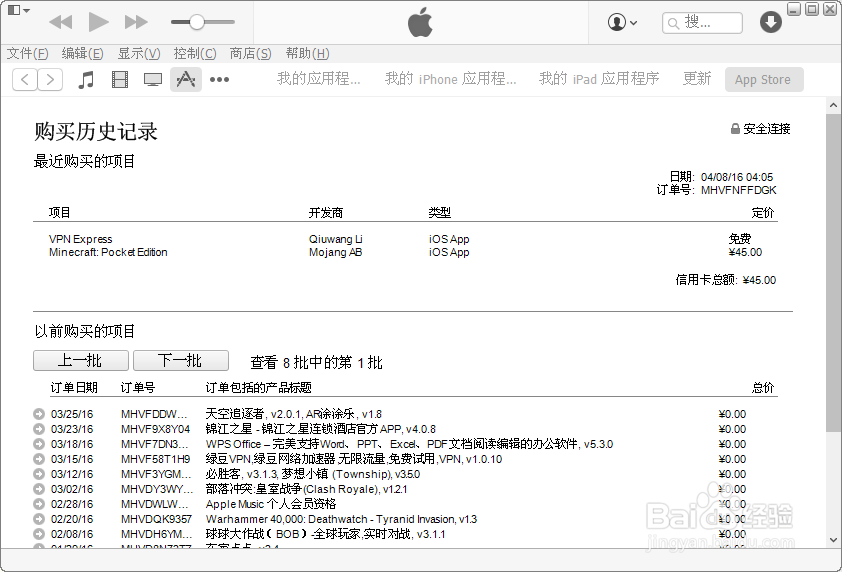Viewport: 842px width, 572px height.
Task: Click the Warhammer 40,000: Deathwatch order title
Action: pyautogui.click(x=341, y=519)
